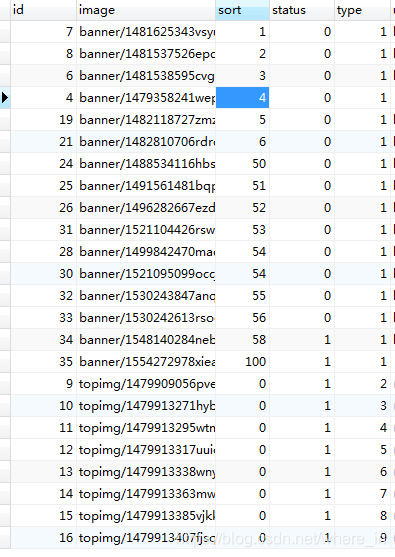The image size is (395, 557).
Task: Select image cell banner/1491561481bq
Action: tap(146, 185)
